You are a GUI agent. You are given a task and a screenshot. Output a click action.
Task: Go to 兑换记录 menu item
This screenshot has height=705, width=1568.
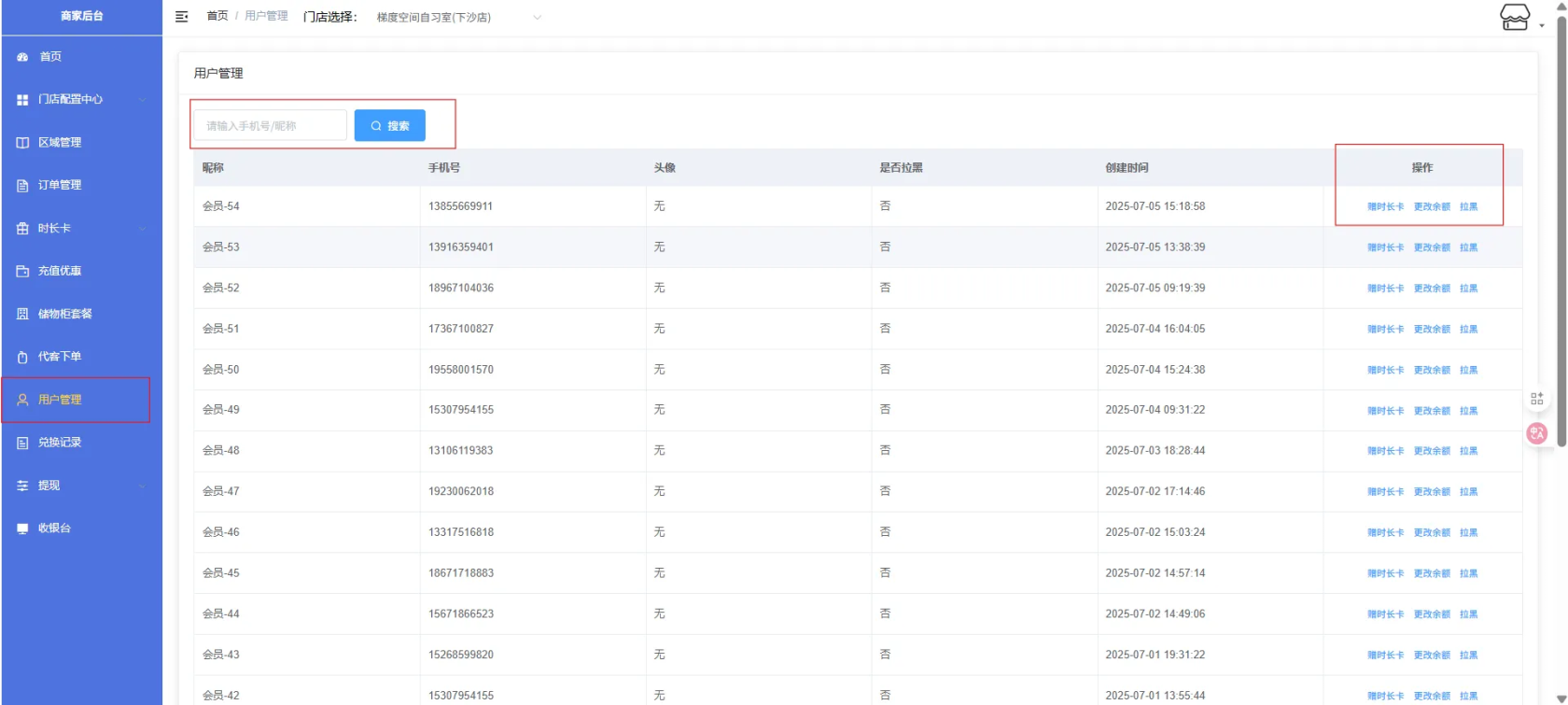[x=60, y=443]
